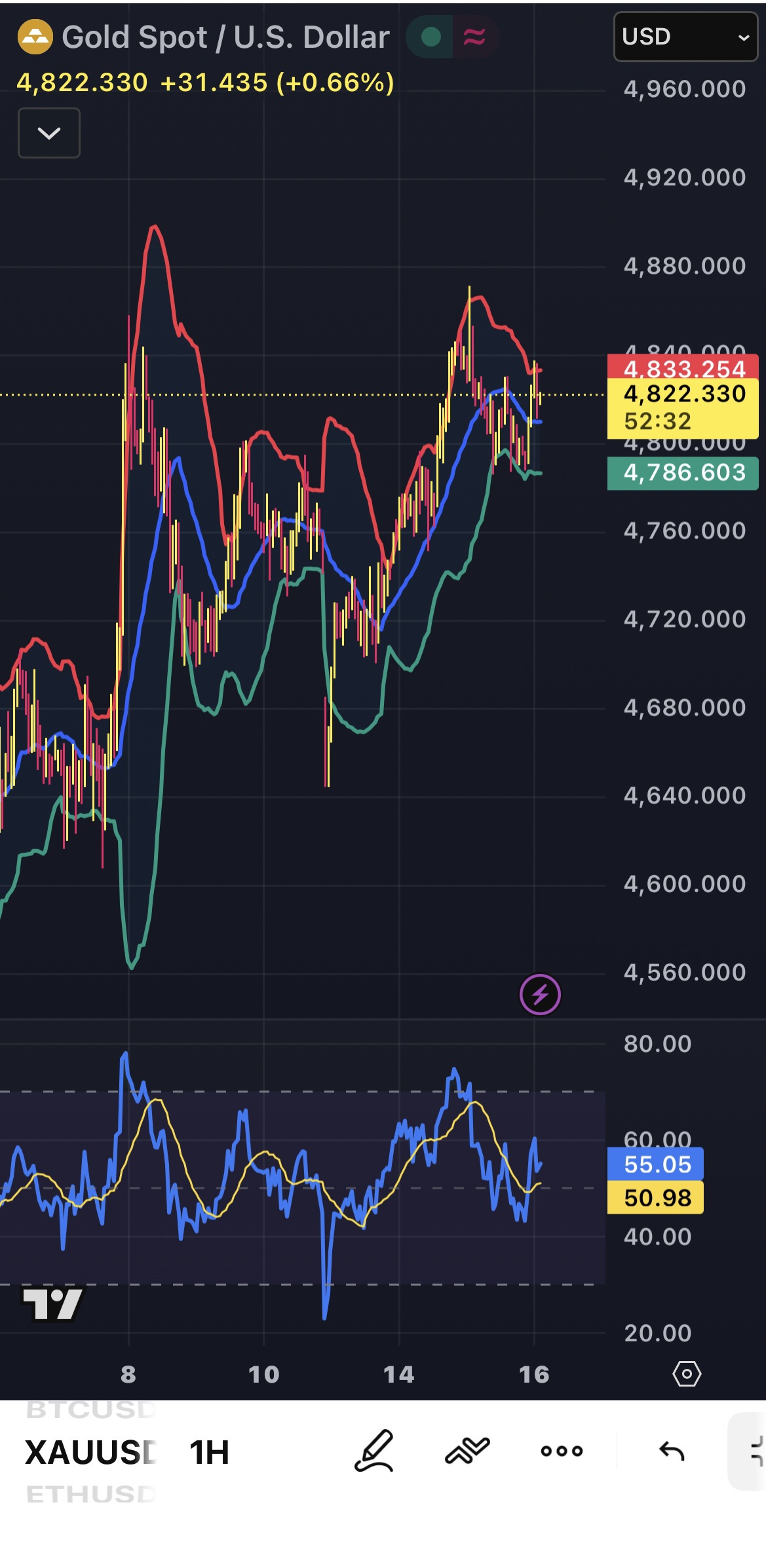This screenshot has width=766, height=1568.
Task: Tap the Gold Spot / U.S. Dollar title
Action: coord(225,37)
